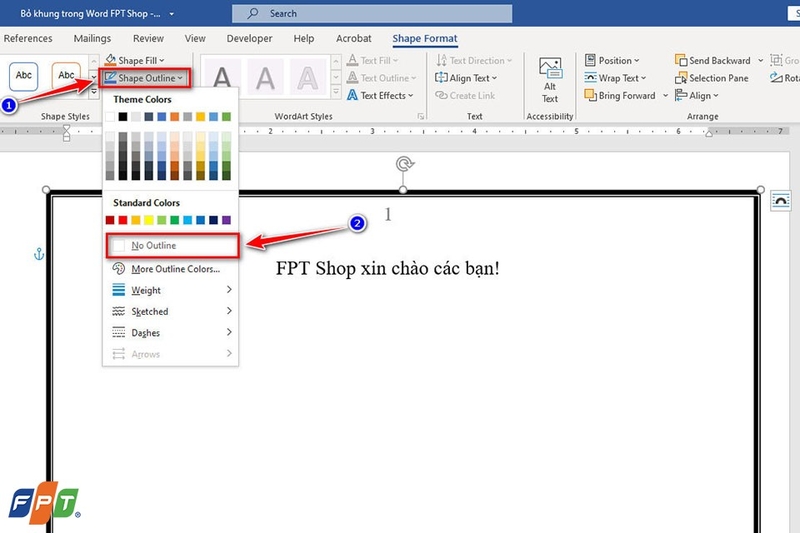Viewport: 800px width, 533px height.
Task: Open the View tab
Action: [x=195, y=38]
